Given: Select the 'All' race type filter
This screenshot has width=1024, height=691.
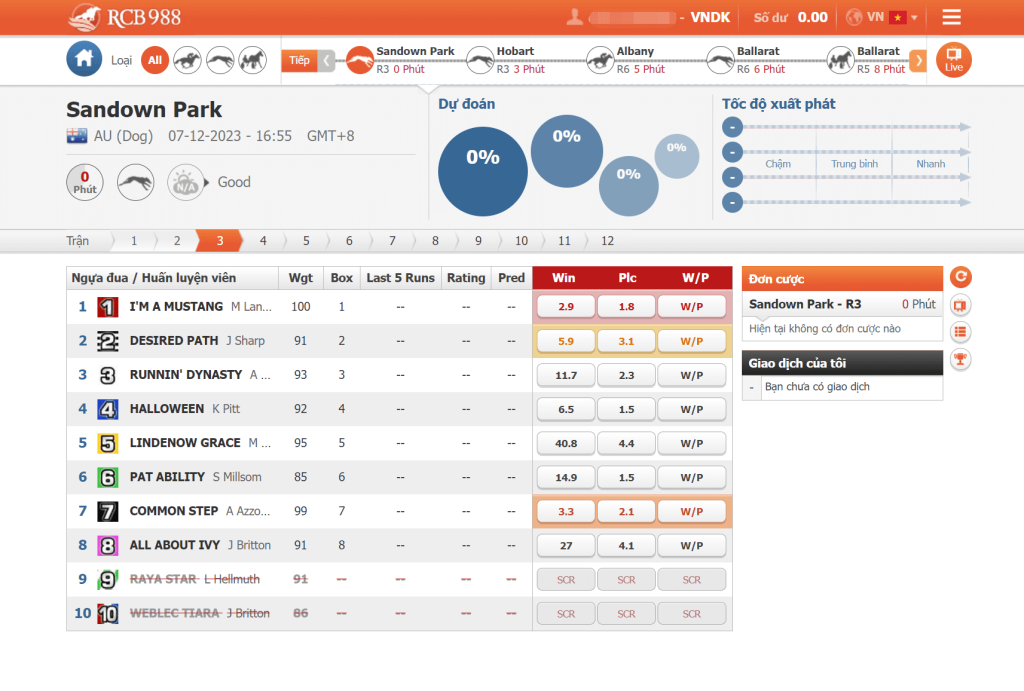Looking at the screenshot, I should [154, 60].
